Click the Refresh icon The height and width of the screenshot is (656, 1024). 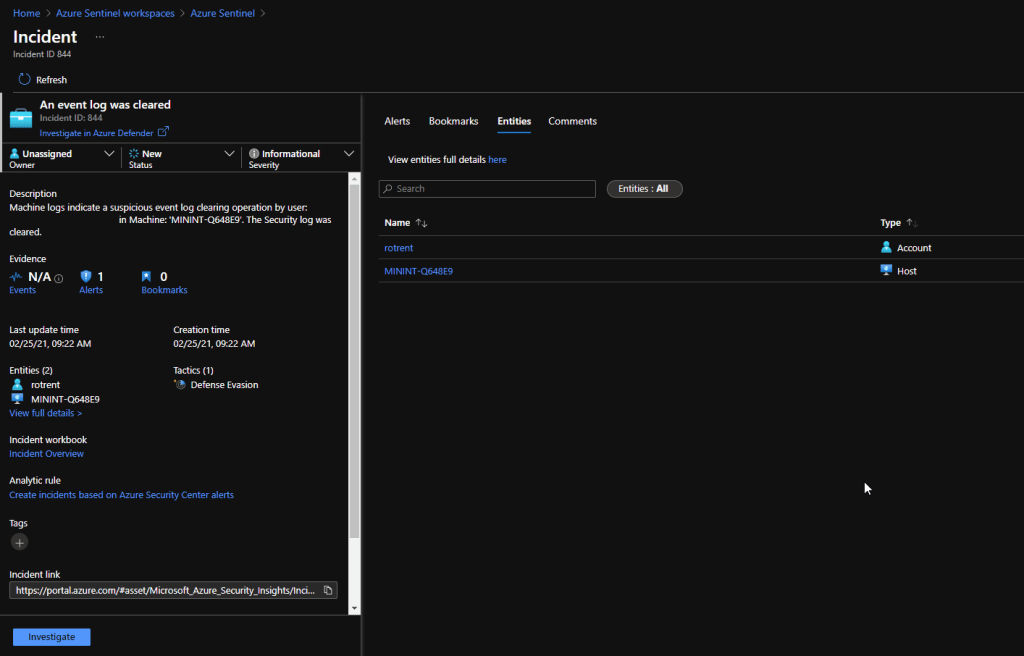pos(24,80)
